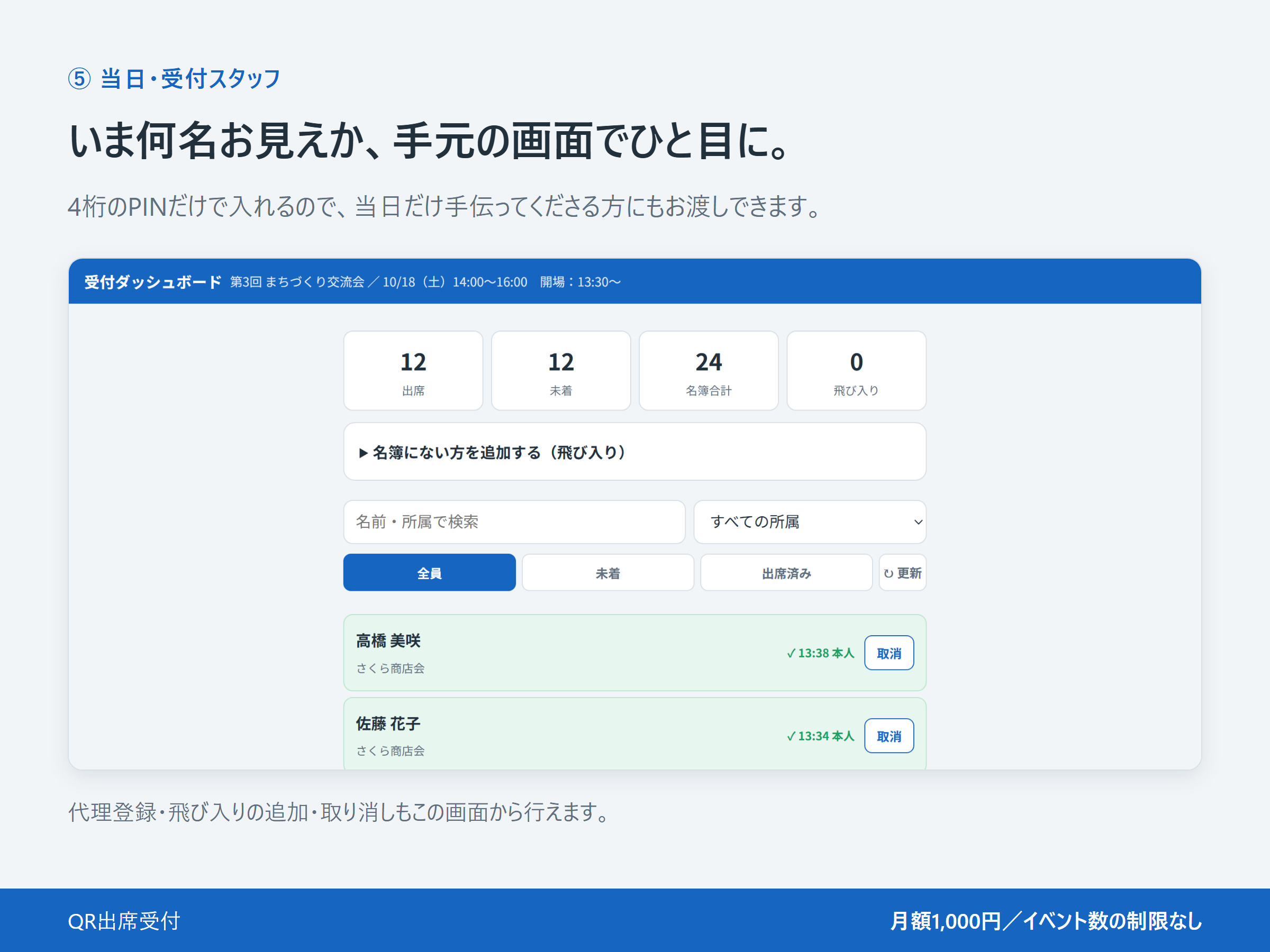Viewport: 1270px width, 952px height.
Task: Click the 名簿合計 card showing 24
Action: tap(709, 371)
